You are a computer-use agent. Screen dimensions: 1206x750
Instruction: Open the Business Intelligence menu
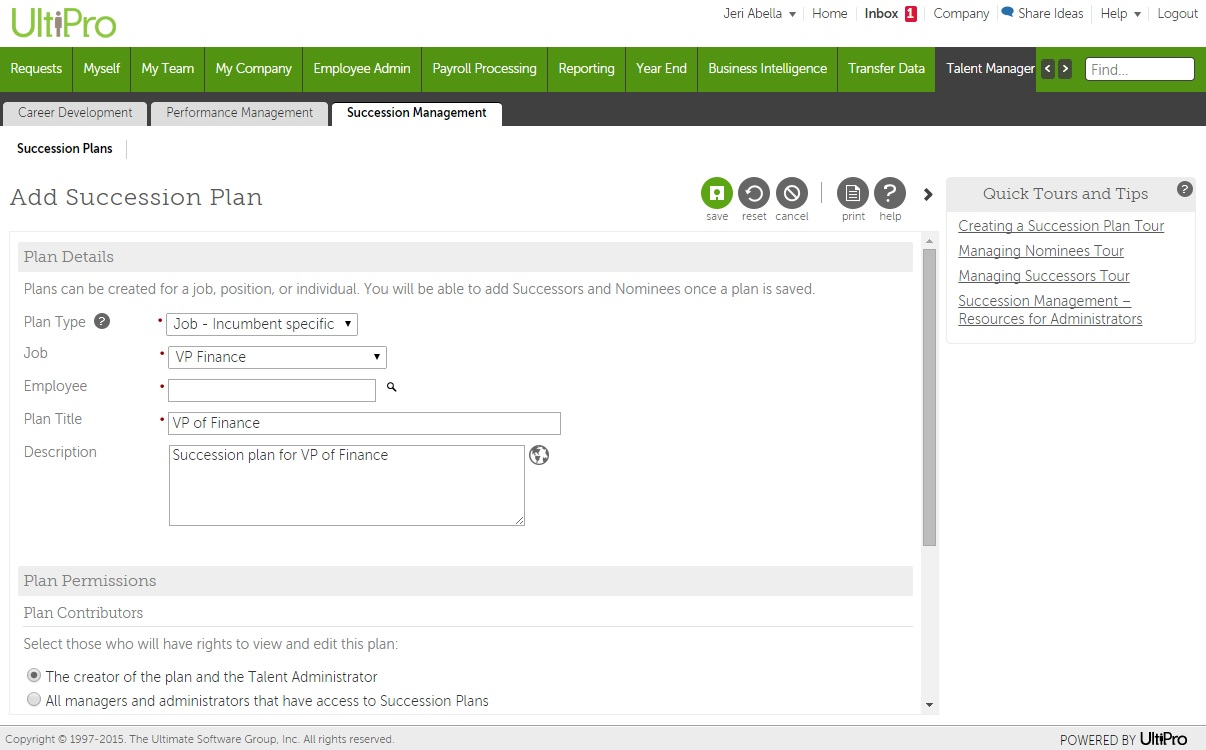(x=767, y=69)
